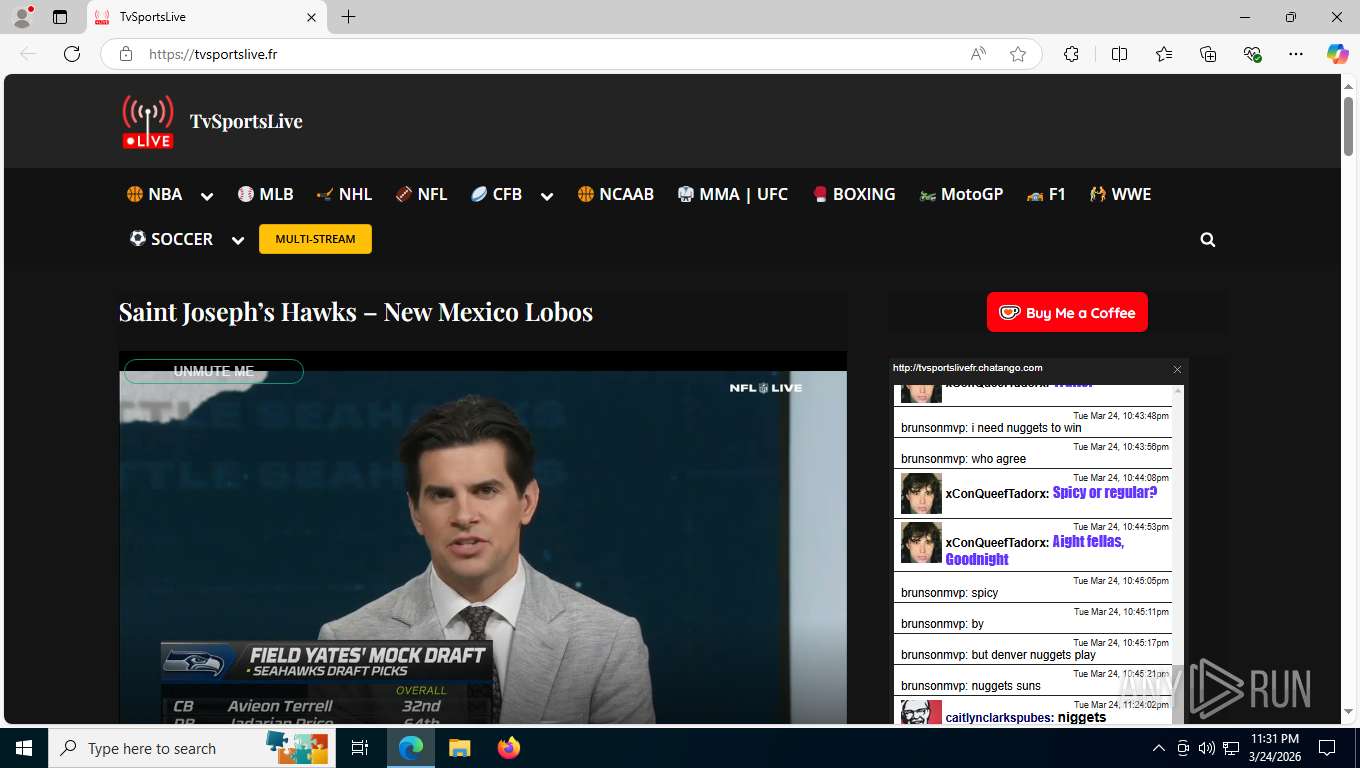The image size is (1360, 768).
Task: Open the Windows Start menu
Action: (24, 748)
